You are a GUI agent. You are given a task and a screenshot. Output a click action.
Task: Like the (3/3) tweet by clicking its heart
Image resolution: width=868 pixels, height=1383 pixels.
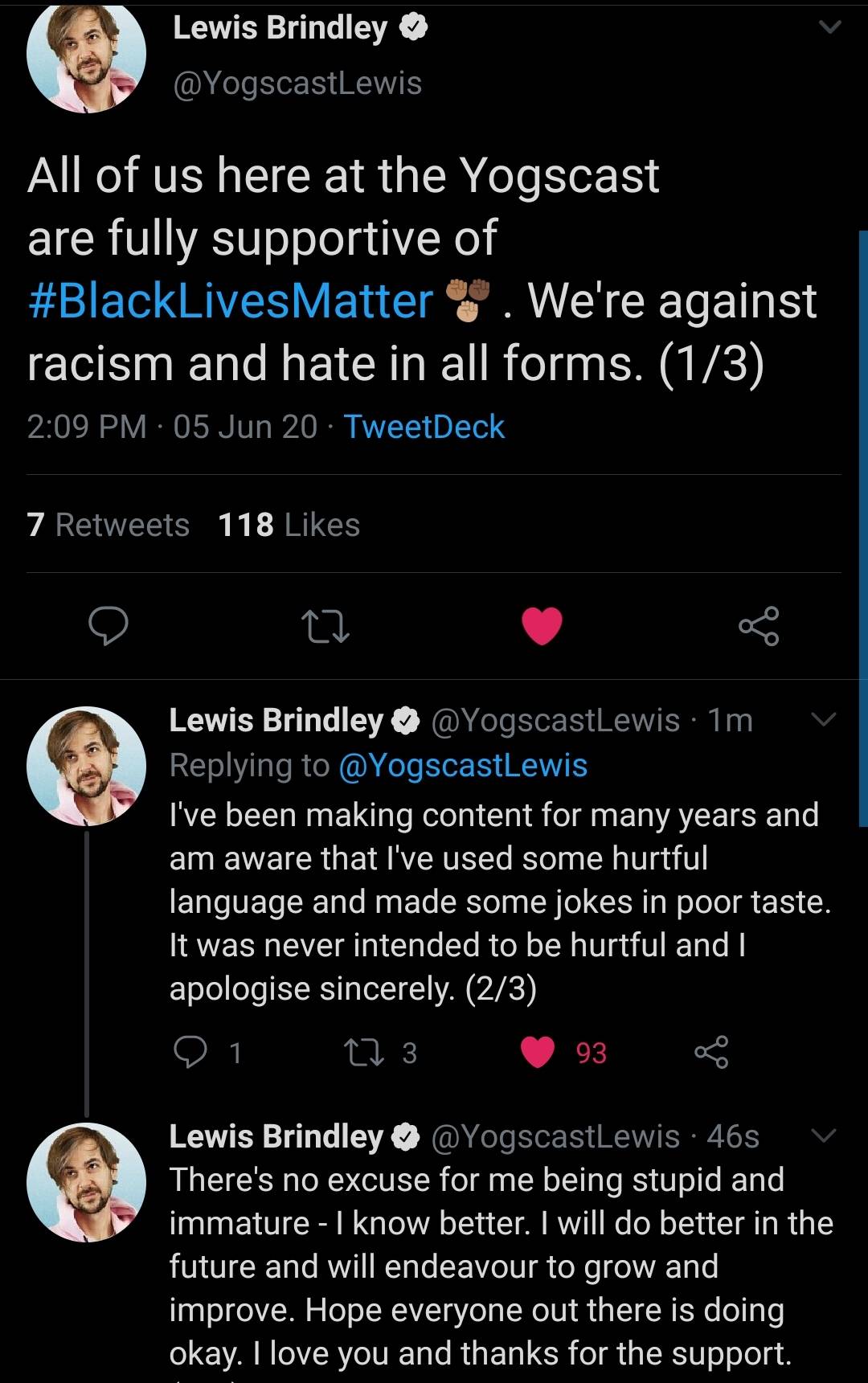538,1378
